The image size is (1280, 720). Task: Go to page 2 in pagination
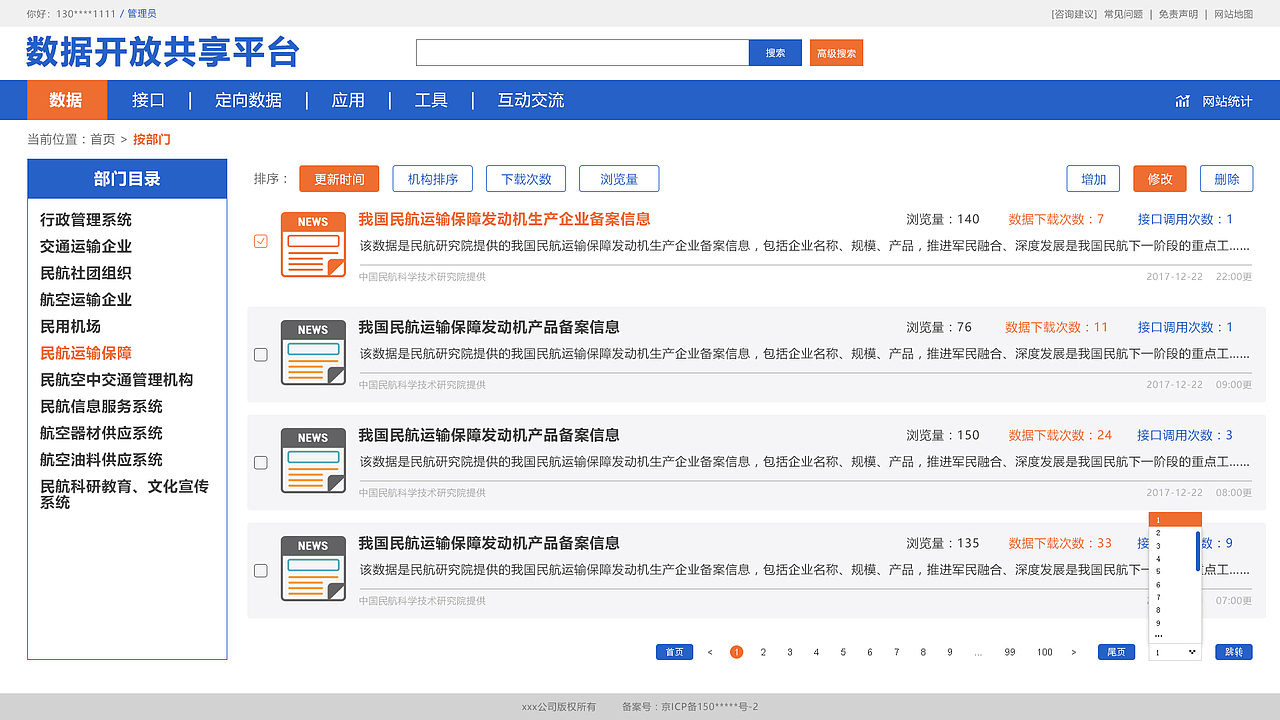[x=763, y=652]
